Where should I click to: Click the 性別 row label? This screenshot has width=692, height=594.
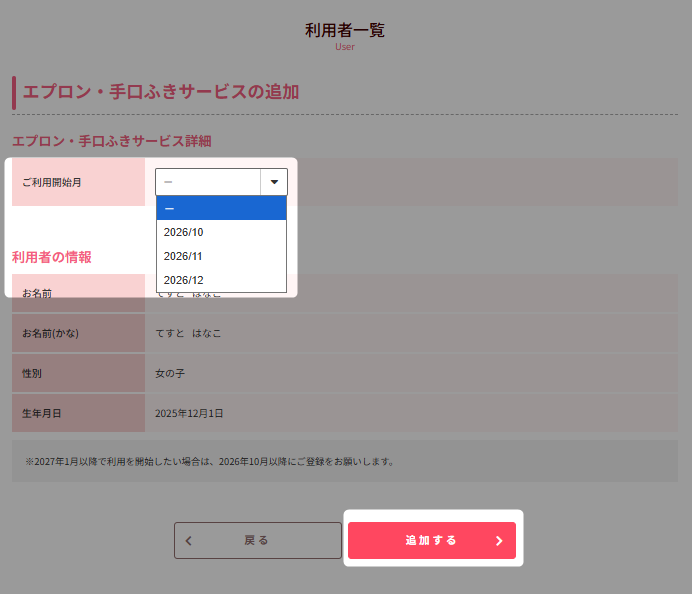pos(32,373)
